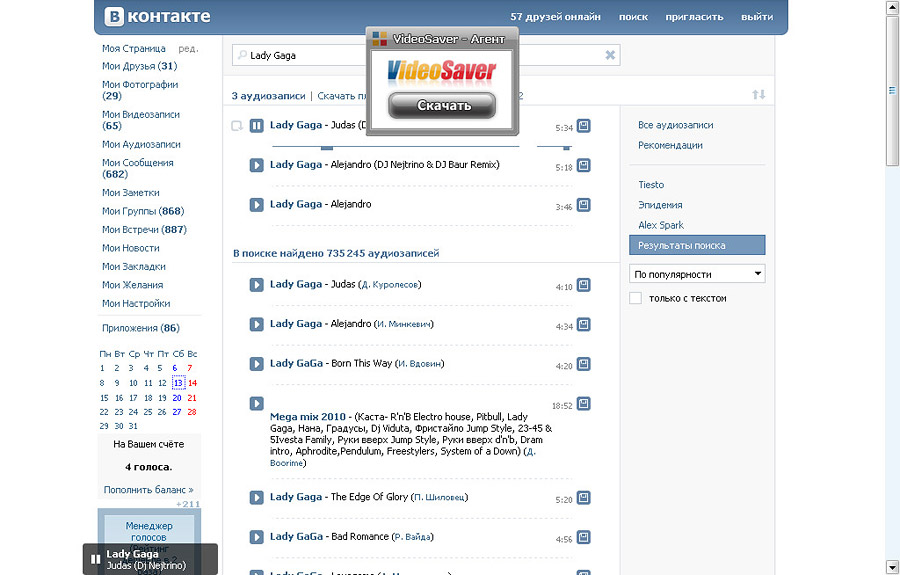Click the 'Пополнить баланс' link

[148, 490]
